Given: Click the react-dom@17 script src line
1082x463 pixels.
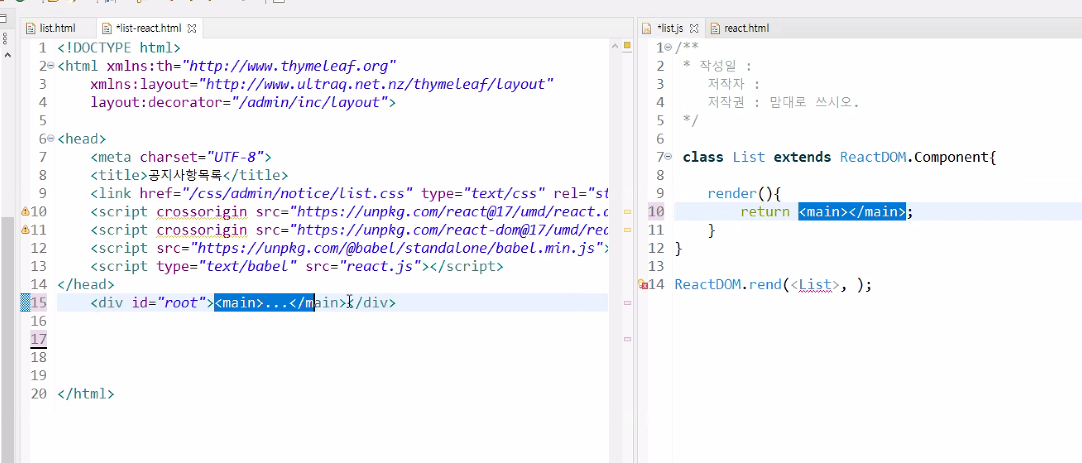Looking at the screenshot, I should tap(348, 230).
